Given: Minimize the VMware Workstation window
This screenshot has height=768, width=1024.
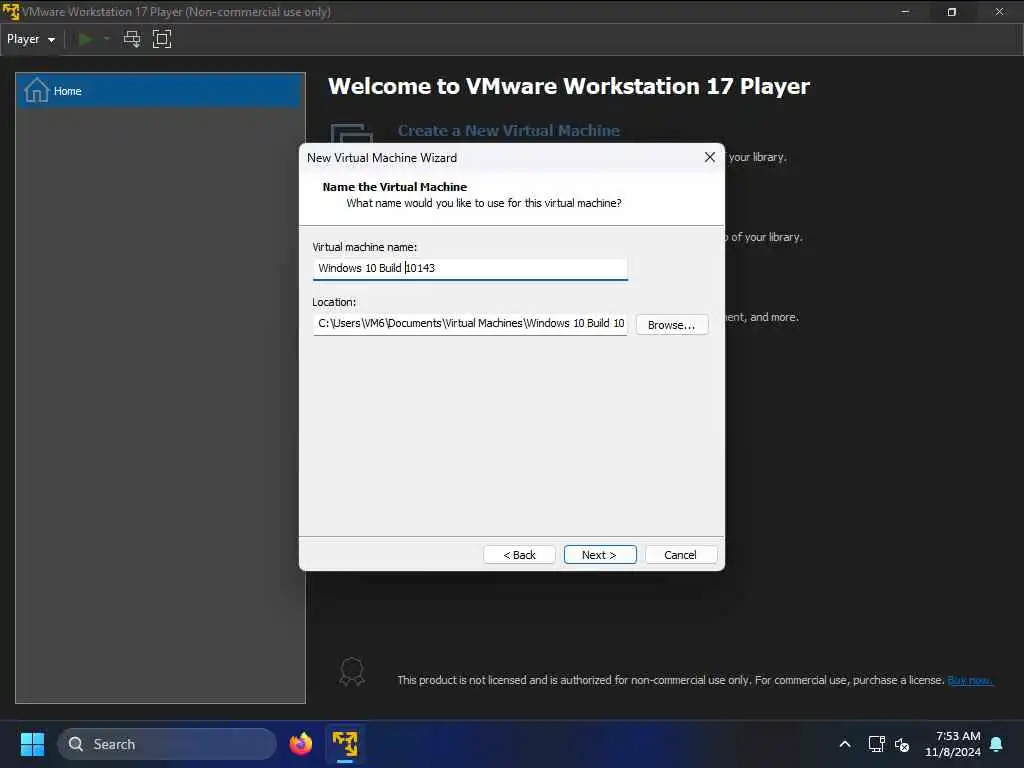Looking at the screenshot, I should pos(905,12).
